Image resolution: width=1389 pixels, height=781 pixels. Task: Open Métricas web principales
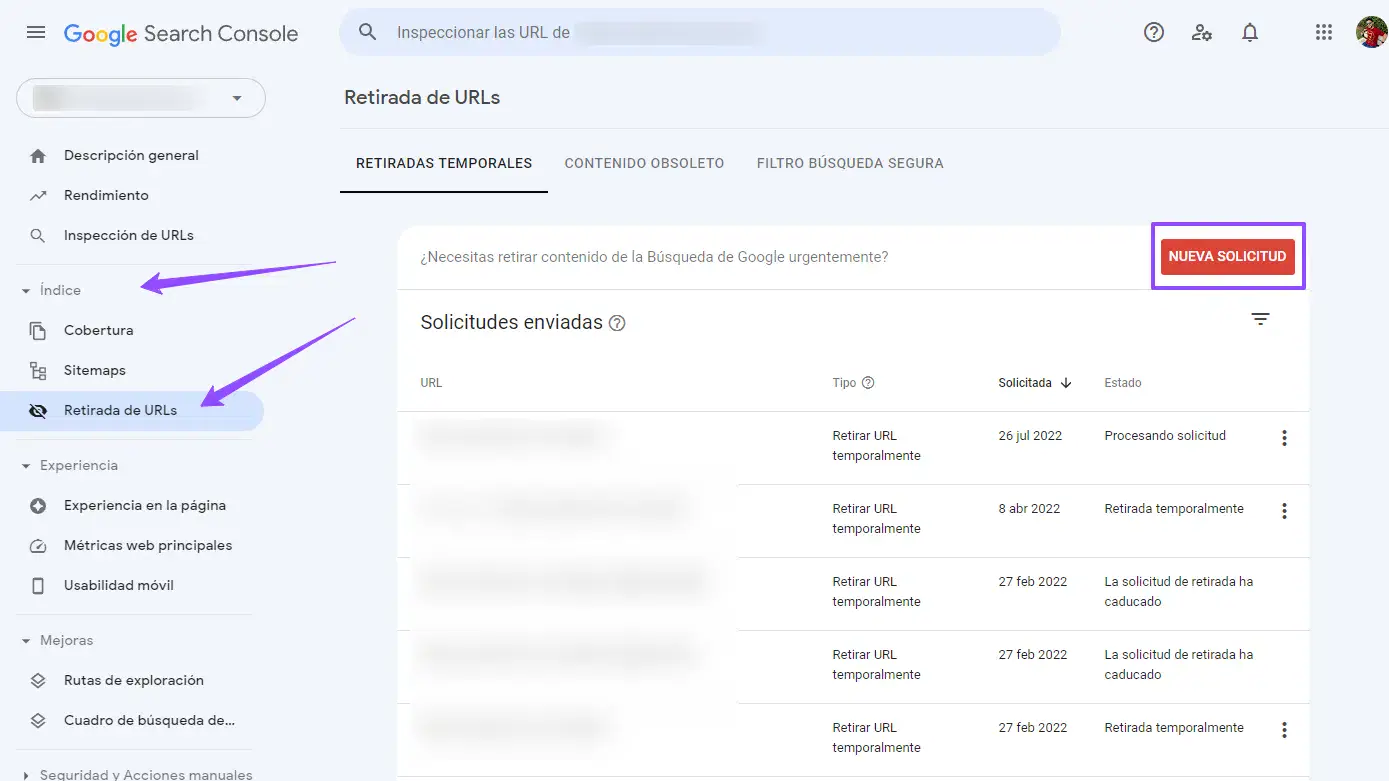(148, 545)
